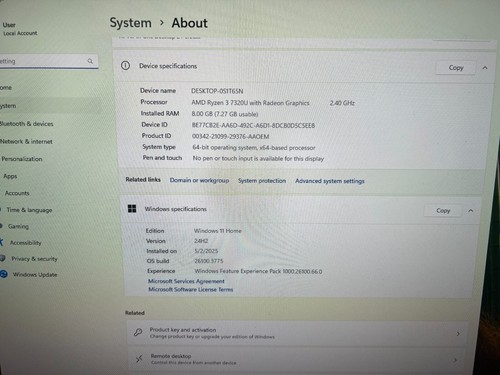
Task: Click the 24H2 version value
Action: pos(201,241)
